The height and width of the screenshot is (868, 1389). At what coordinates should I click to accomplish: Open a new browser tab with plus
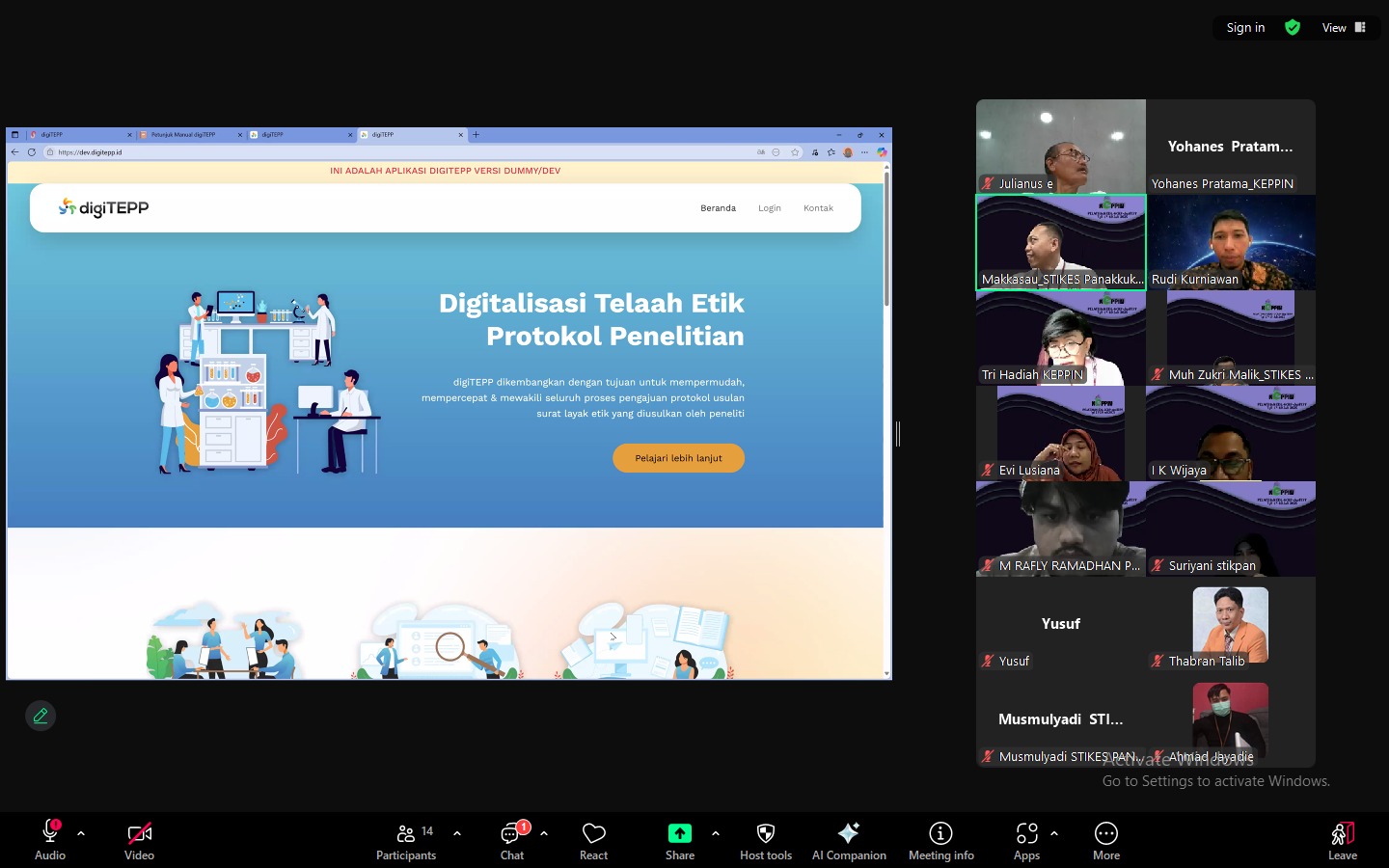(476, 135)
